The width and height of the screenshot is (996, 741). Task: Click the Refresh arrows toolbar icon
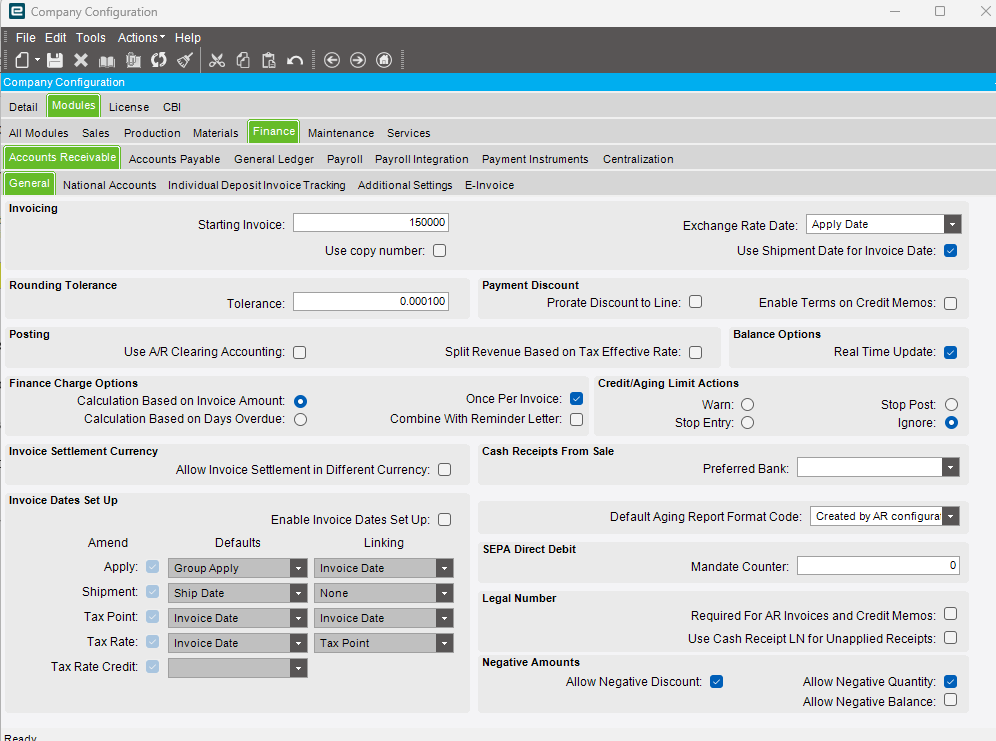coord(159,60)
